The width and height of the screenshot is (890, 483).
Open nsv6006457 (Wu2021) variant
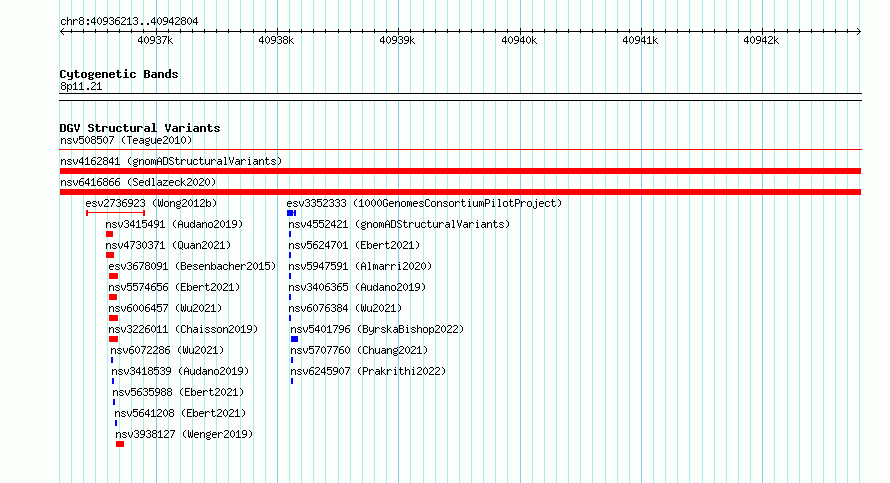point(165,308)
